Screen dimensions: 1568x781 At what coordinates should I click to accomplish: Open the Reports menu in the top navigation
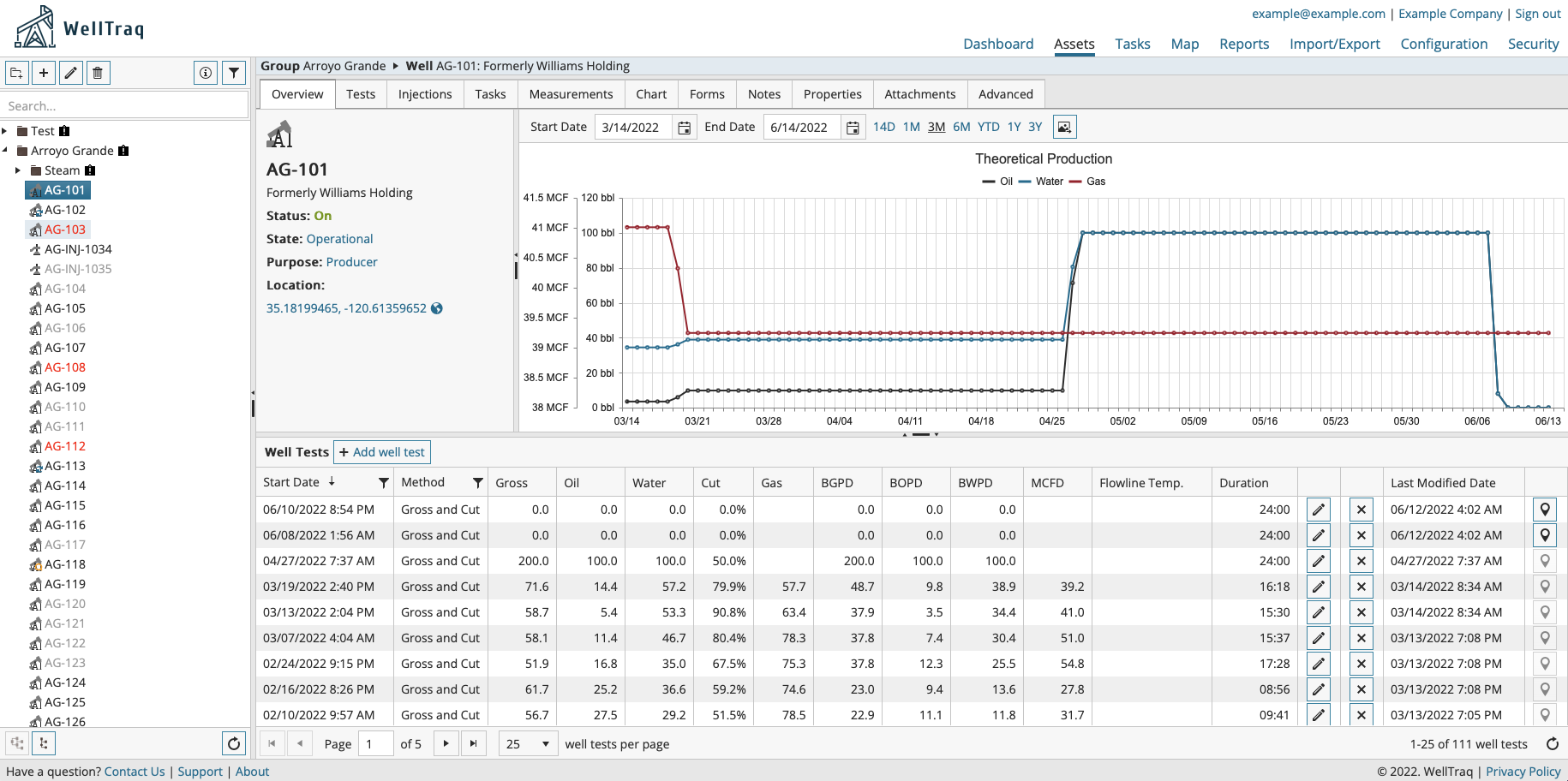[1244, 44]
